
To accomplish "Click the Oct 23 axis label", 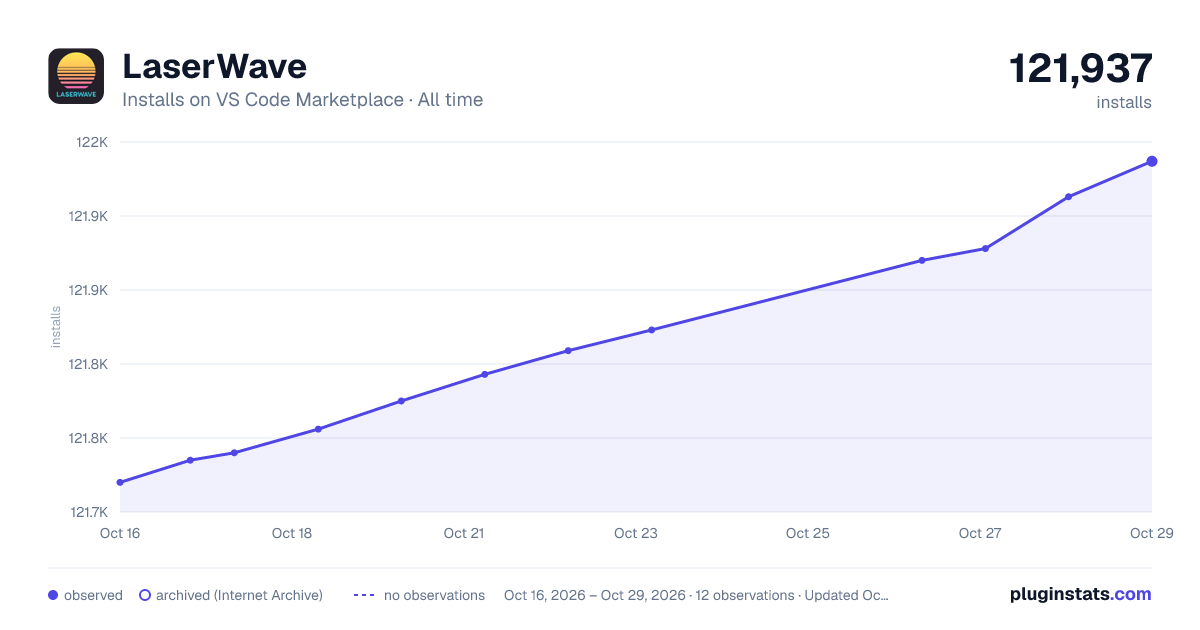I will (x=636, y=533).
